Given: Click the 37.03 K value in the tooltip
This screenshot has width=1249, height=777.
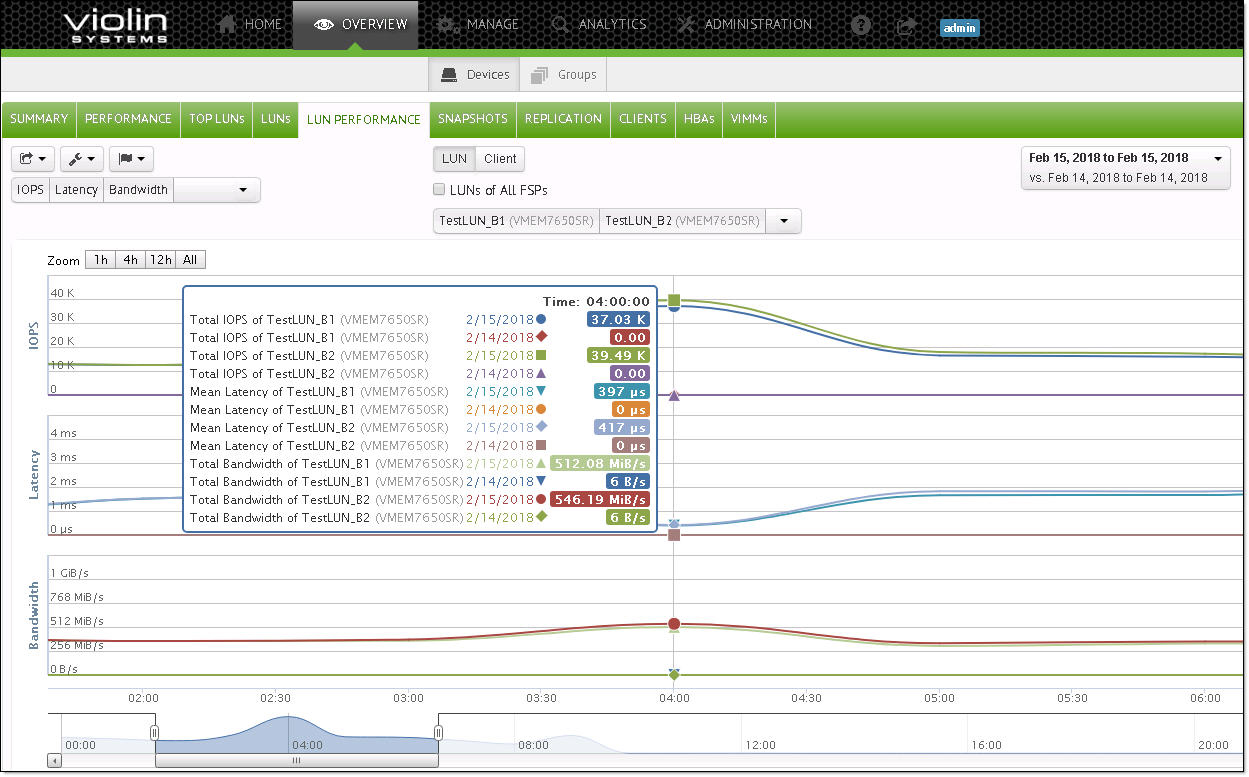Looking at the screenshot, I should [618, 319].
